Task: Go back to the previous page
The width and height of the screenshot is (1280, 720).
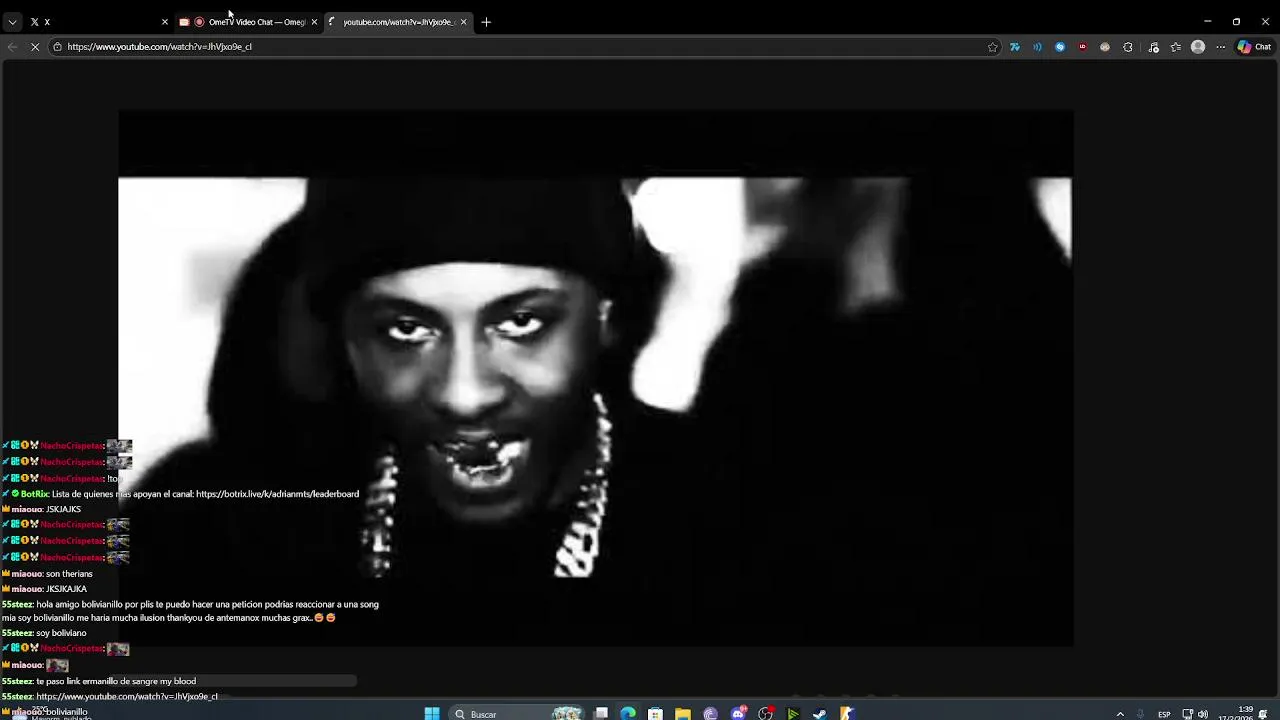Action: [12, 47]
